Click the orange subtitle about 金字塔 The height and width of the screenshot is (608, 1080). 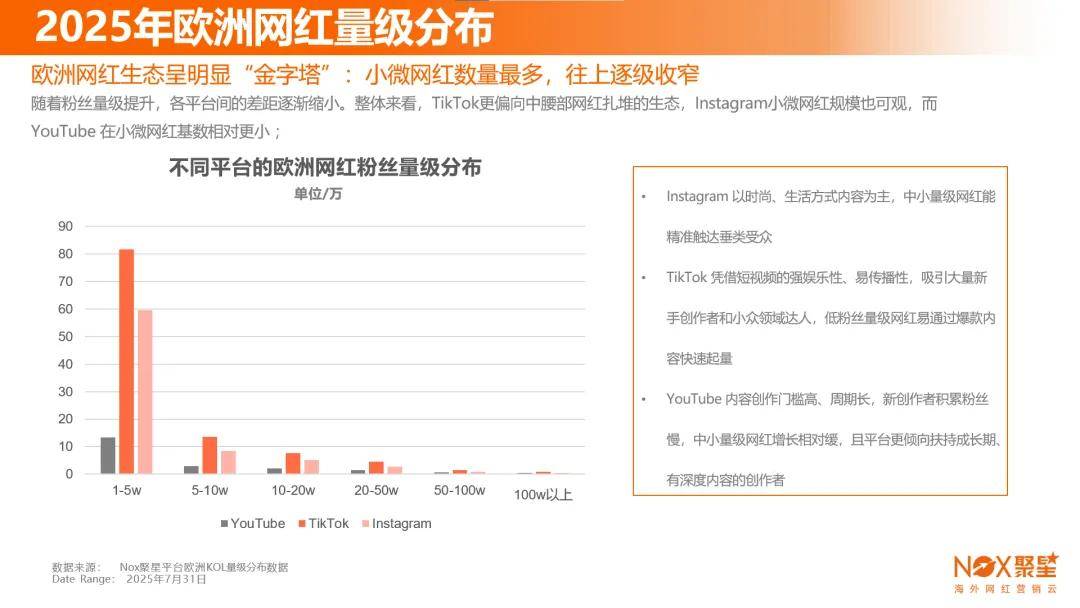pos(365,75)
